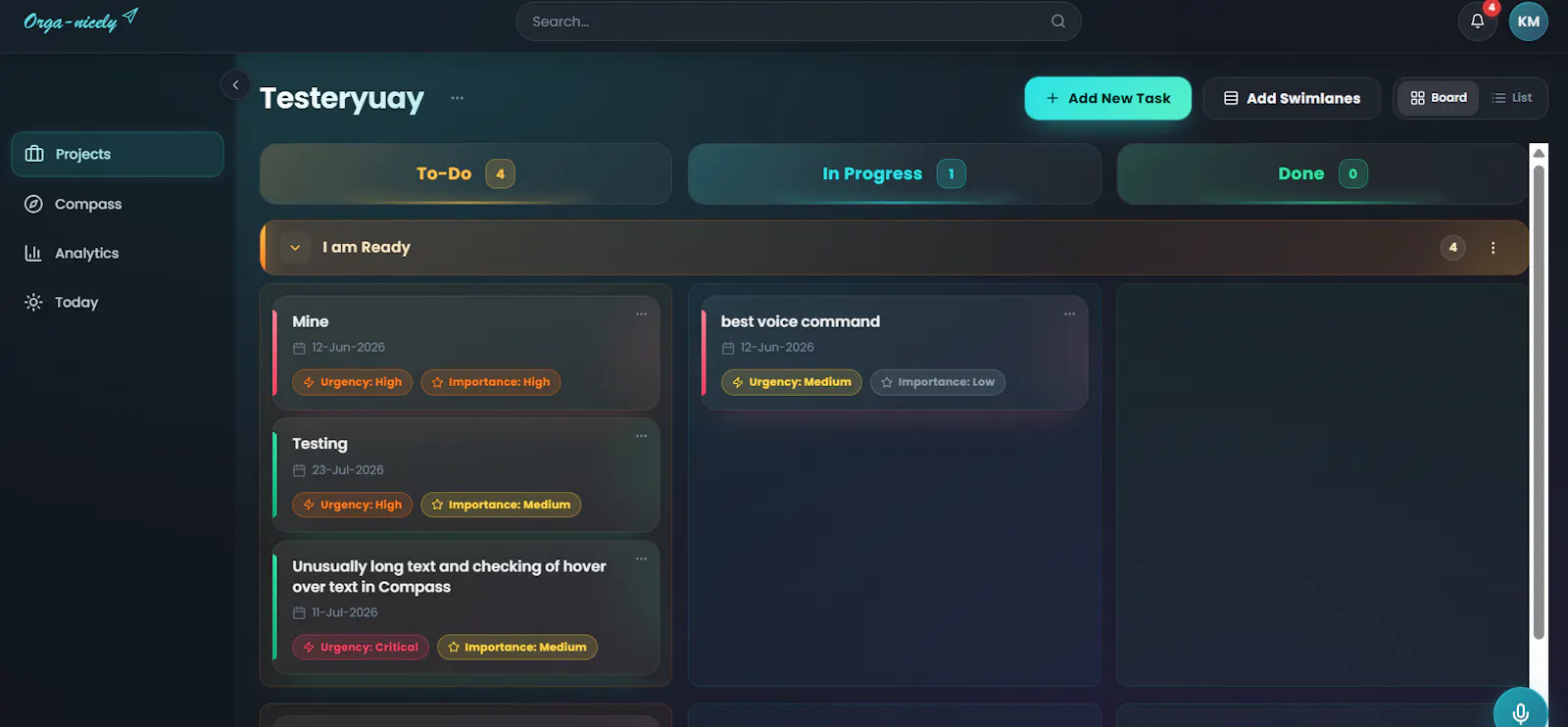Select the Done column header
Screen dimensions: 1568x727
[x=1323, y=173]
